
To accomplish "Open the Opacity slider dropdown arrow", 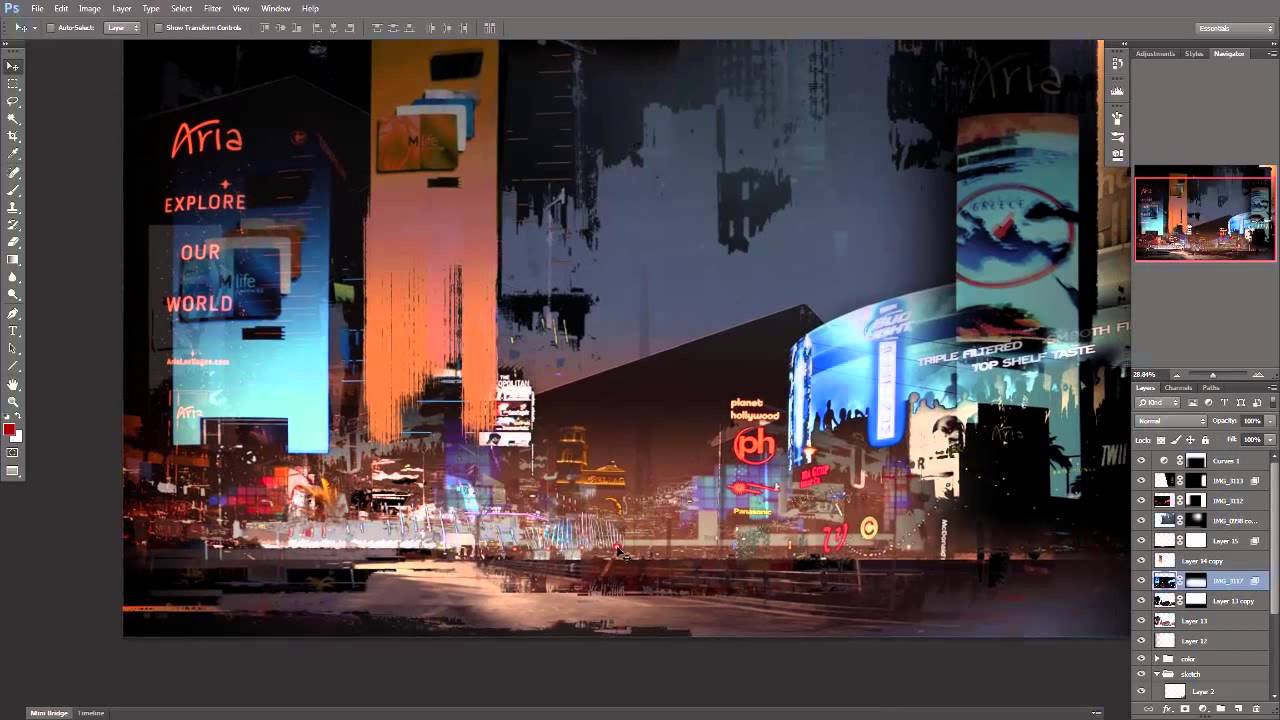I will pyautogui.click(x=1271, y=421).
